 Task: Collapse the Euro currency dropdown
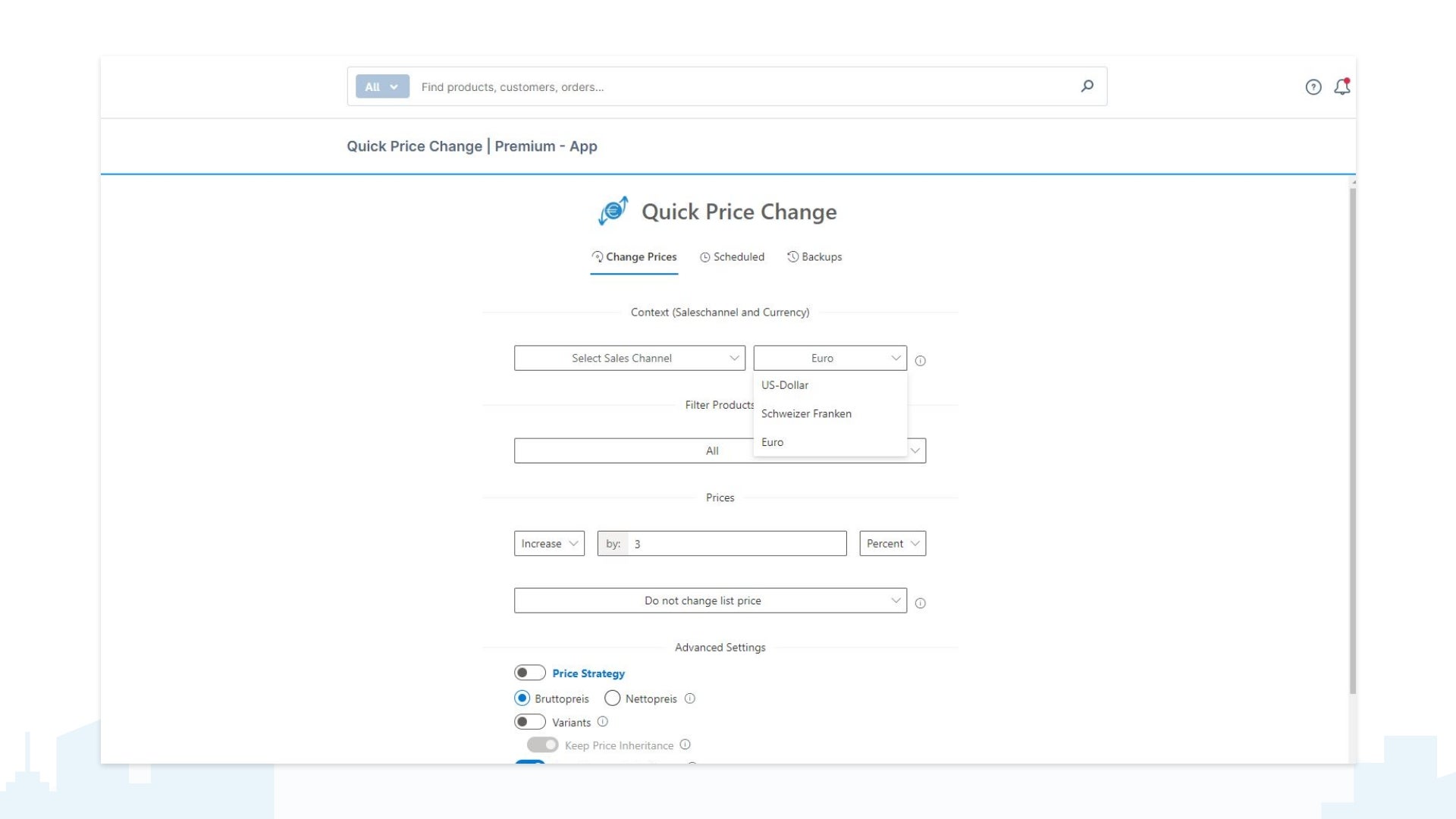tap(830, 358)
